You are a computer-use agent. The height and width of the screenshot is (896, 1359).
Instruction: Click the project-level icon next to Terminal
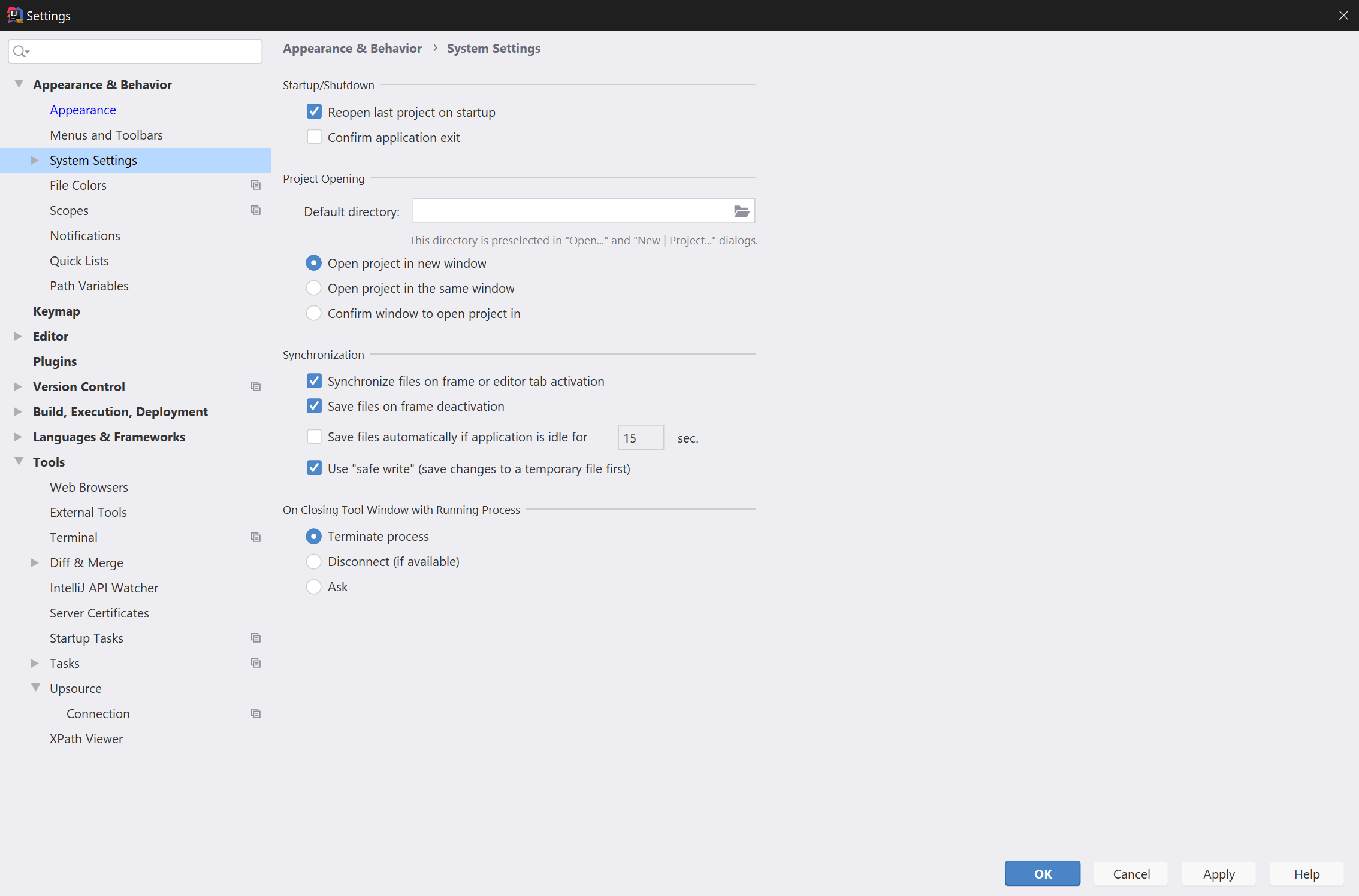256,538
